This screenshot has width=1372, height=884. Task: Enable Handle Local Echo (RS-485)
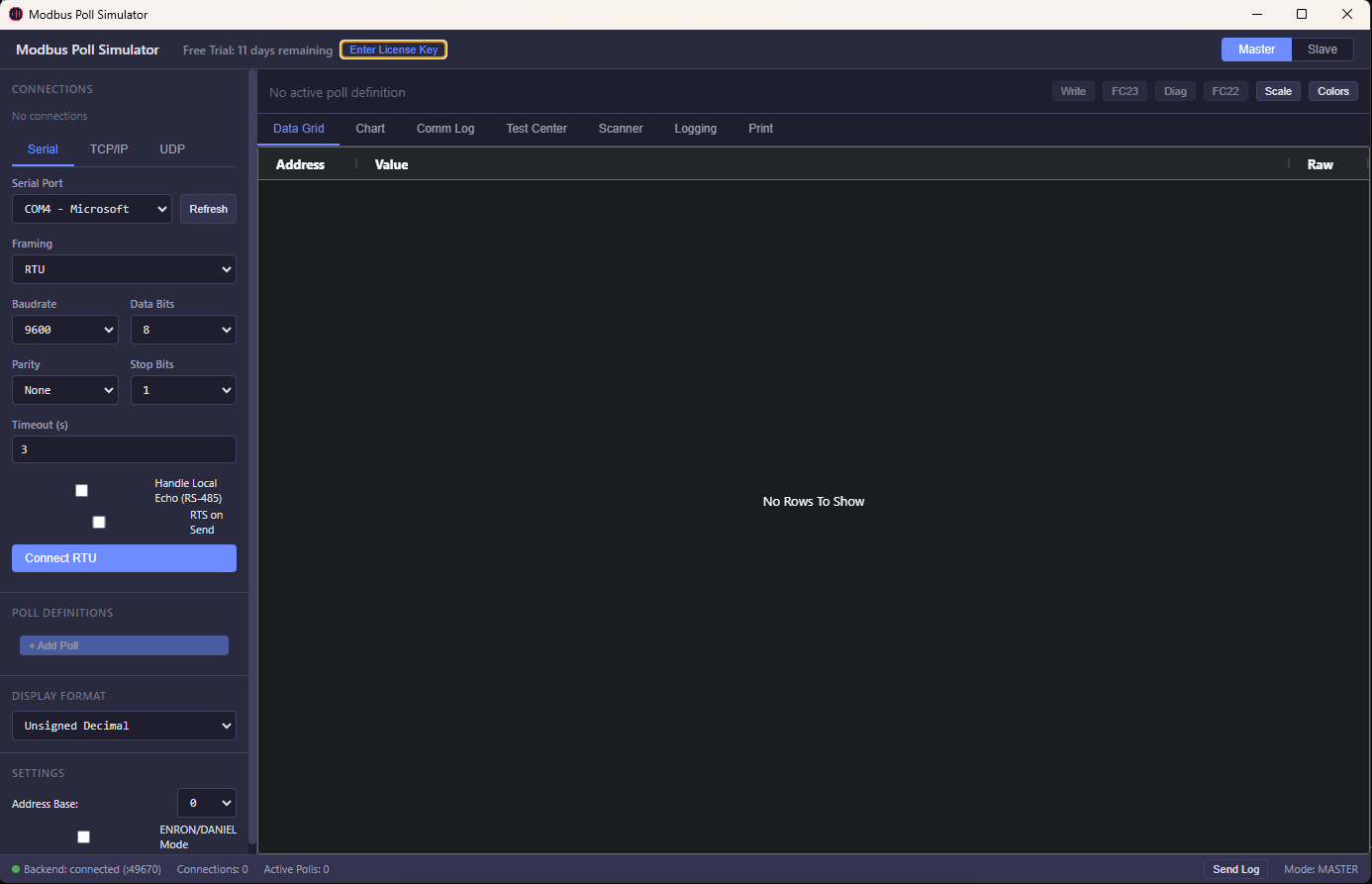coord(81,490)
